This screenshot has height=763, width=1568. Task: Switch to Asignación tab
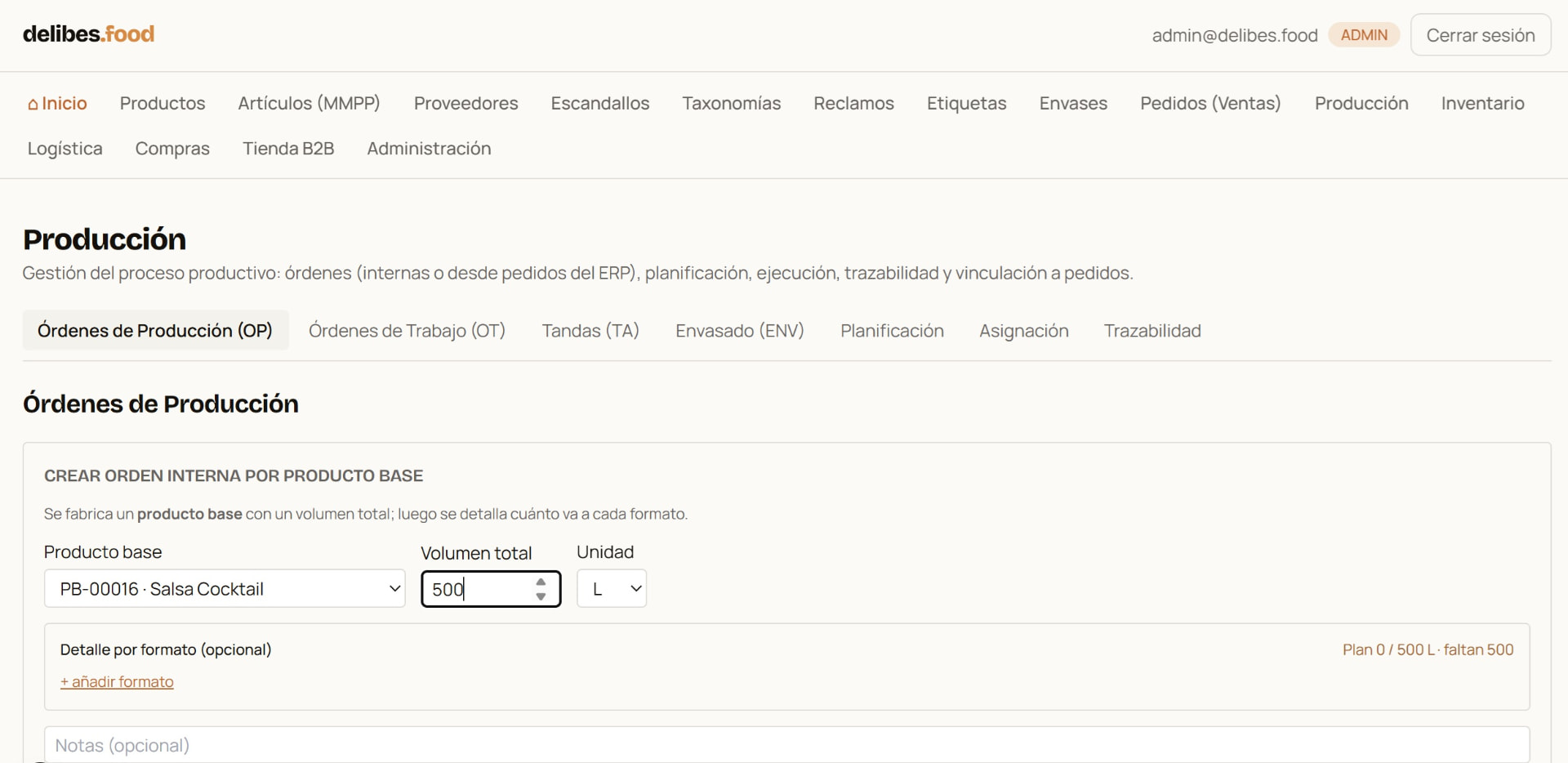(x=1024, y=330)
